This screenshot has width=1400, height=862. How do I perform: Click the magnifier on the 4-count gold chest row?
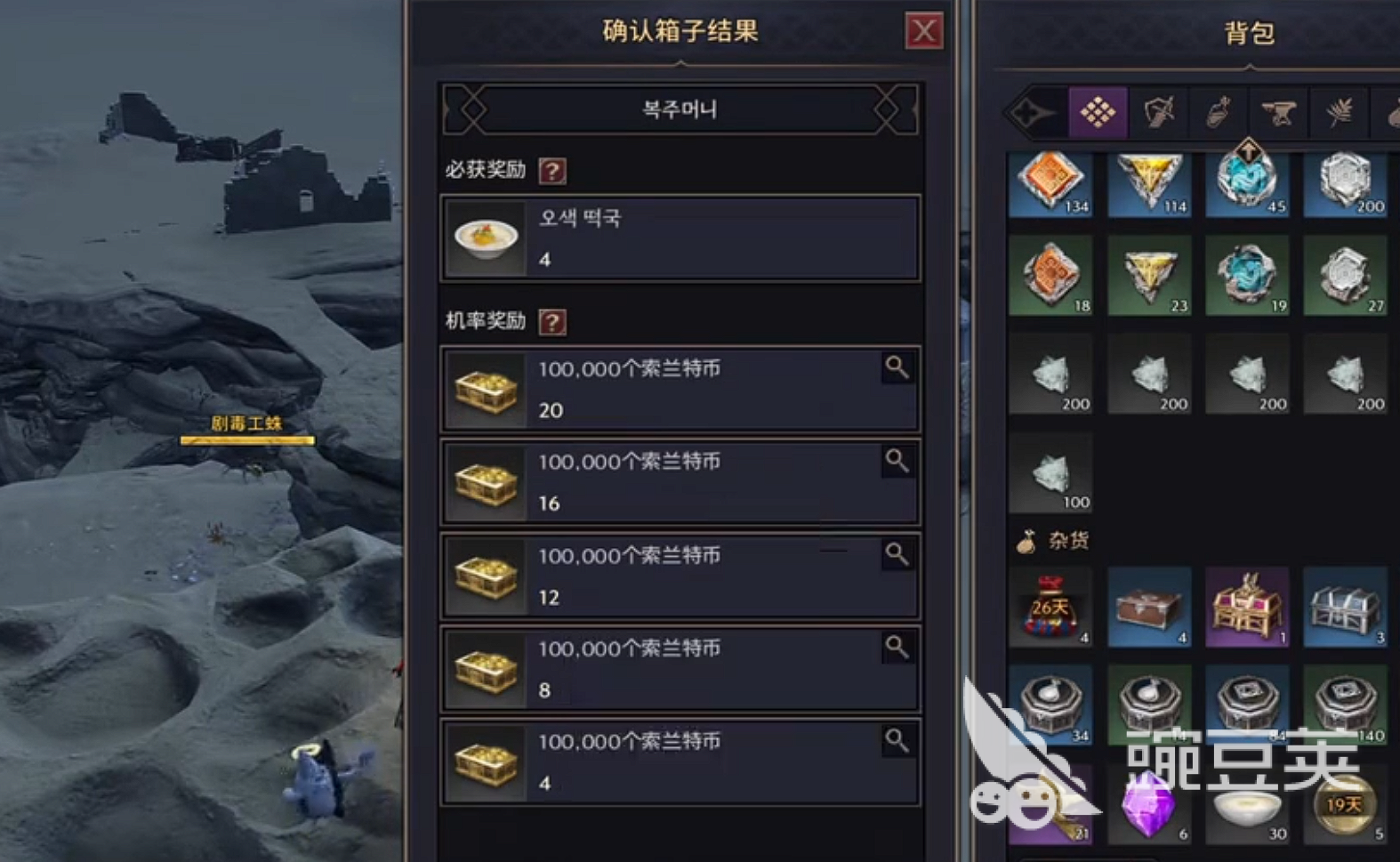[897, 741]
